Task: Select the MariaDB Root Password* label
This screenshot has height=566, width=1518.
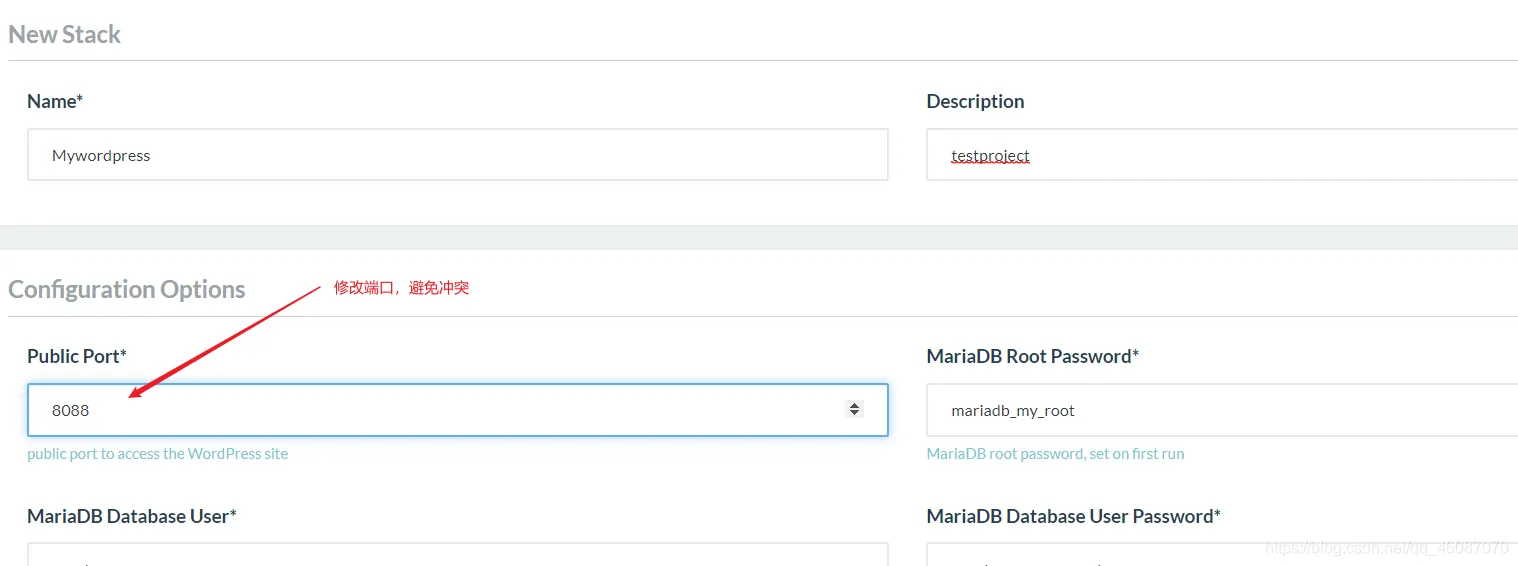Action: [x=1032, y=356]
